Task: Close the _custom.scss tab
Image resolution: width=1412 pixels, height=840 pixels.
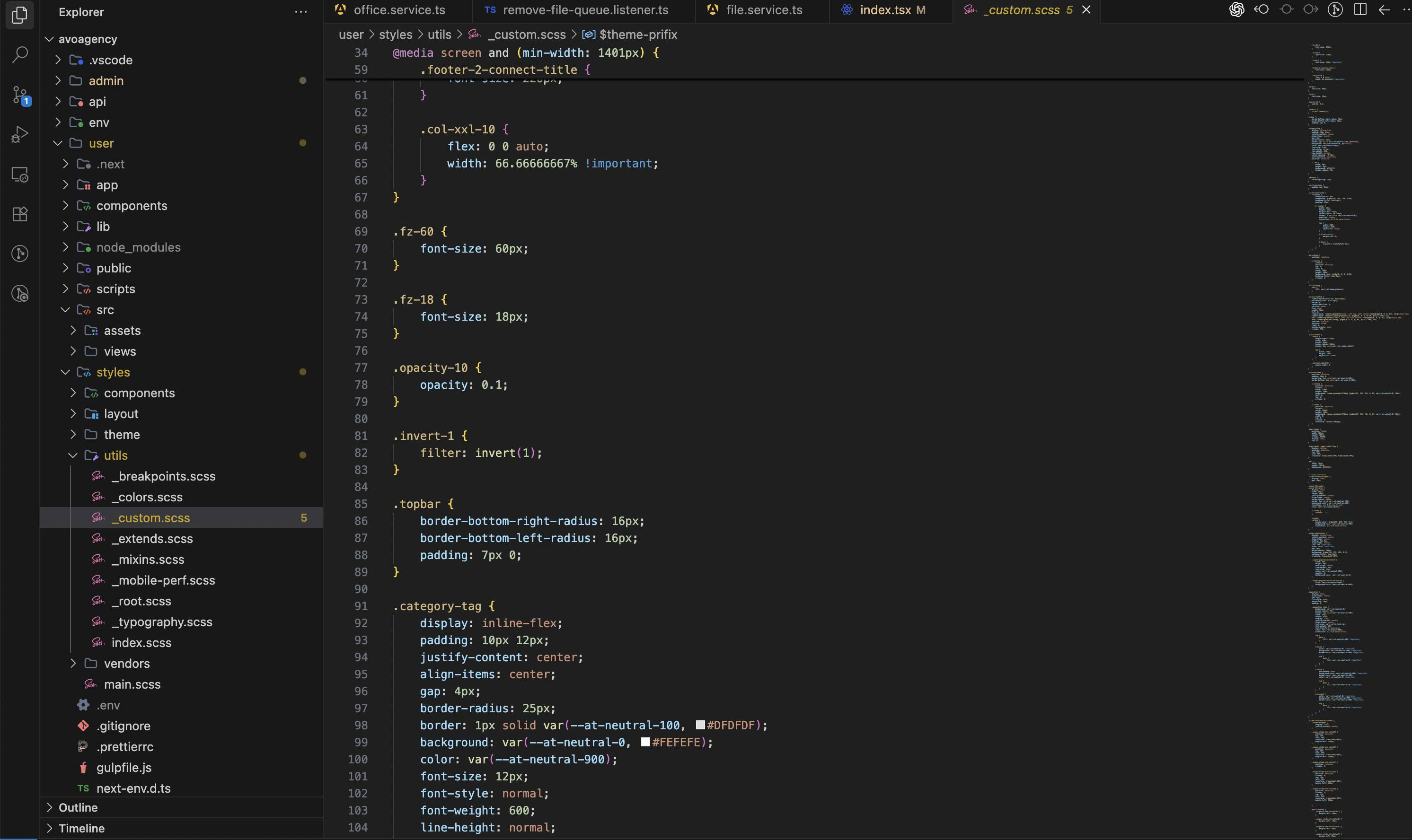Action: (x=1086, y=9)
